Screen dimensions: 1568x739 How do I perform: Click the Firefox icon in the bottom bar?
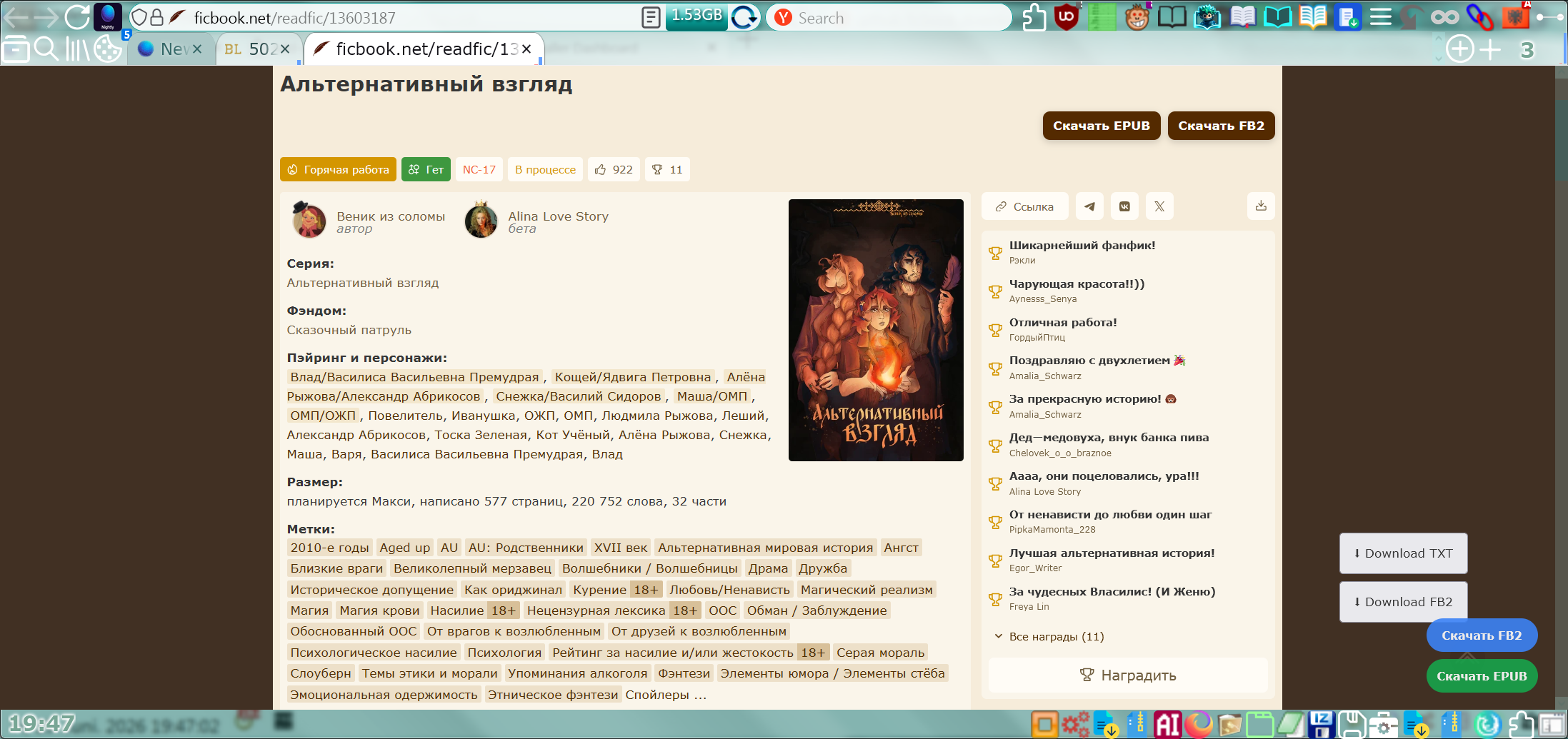pyautogui.click(x=1199, y=724)
